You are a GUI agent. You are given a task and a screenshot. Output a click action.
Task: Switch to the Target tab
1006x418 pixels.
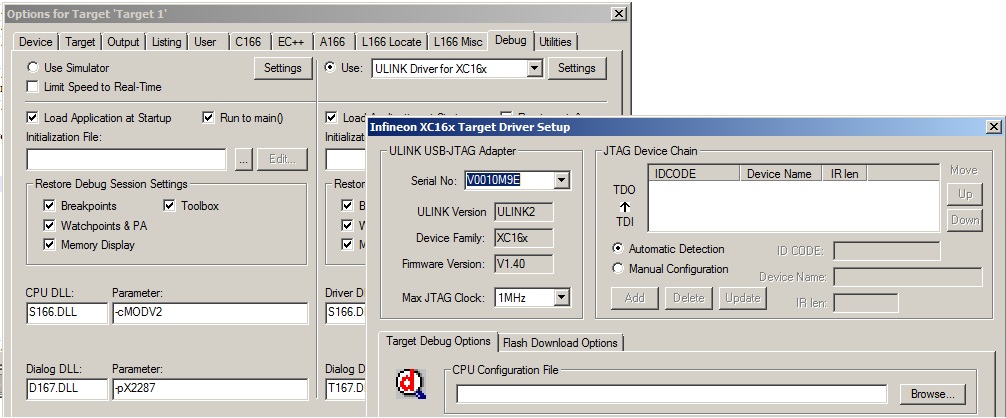pyautogui.click(x=80, y=42)
